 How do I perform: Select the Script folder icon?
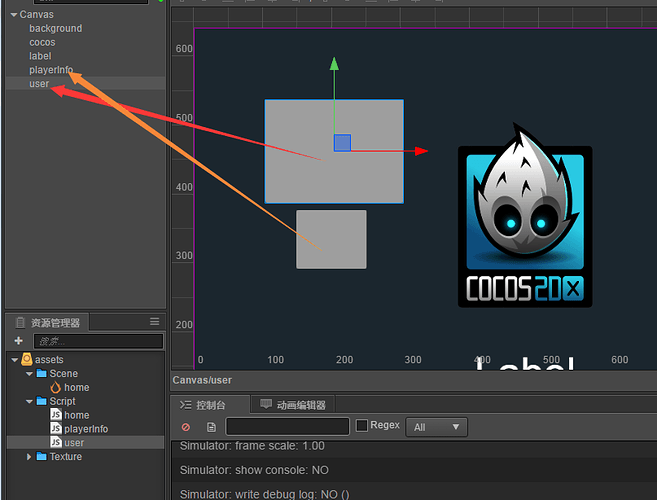(41, 401)
